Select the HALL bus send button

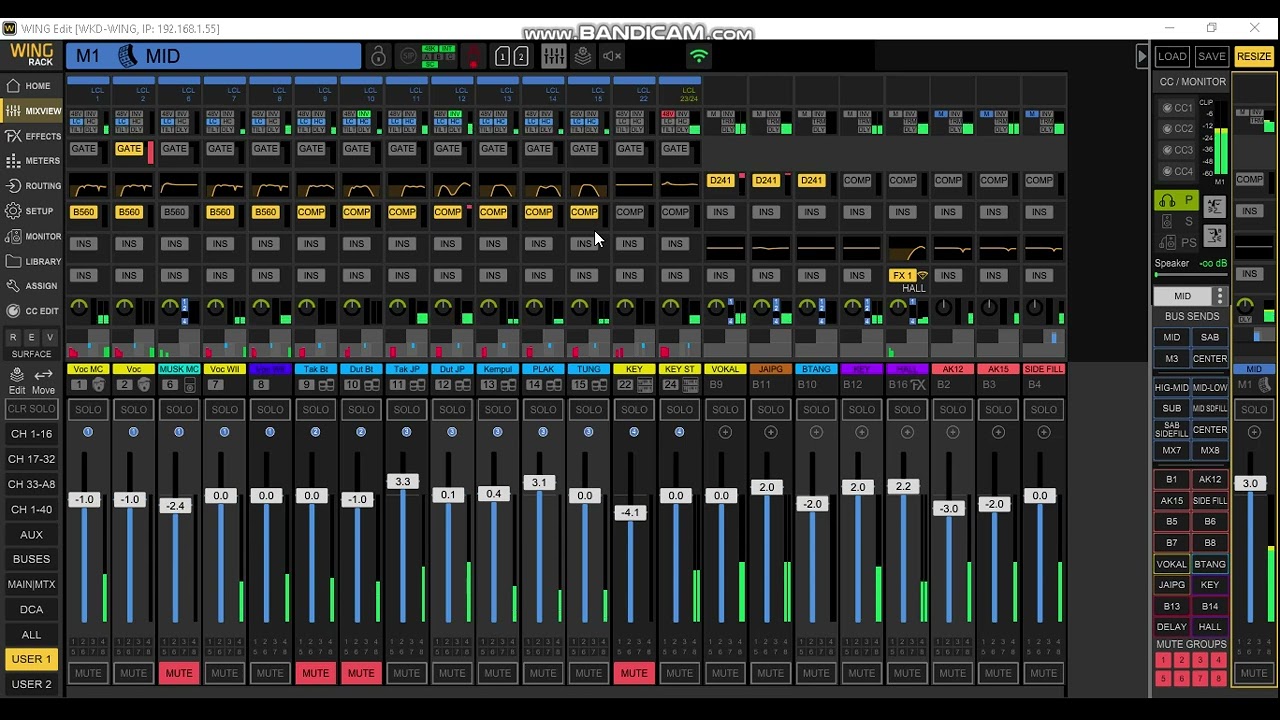pyautogui.click(x=1210, y=627)
